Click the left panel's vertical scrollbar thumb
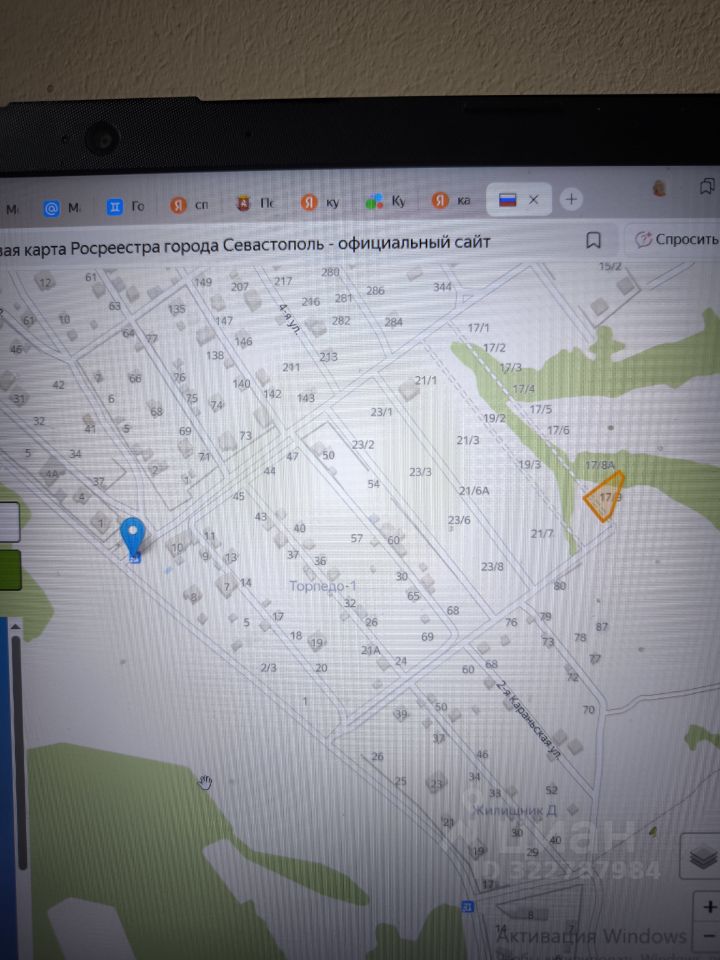Viewport: 720px width, 960px height. pos(18,752)
